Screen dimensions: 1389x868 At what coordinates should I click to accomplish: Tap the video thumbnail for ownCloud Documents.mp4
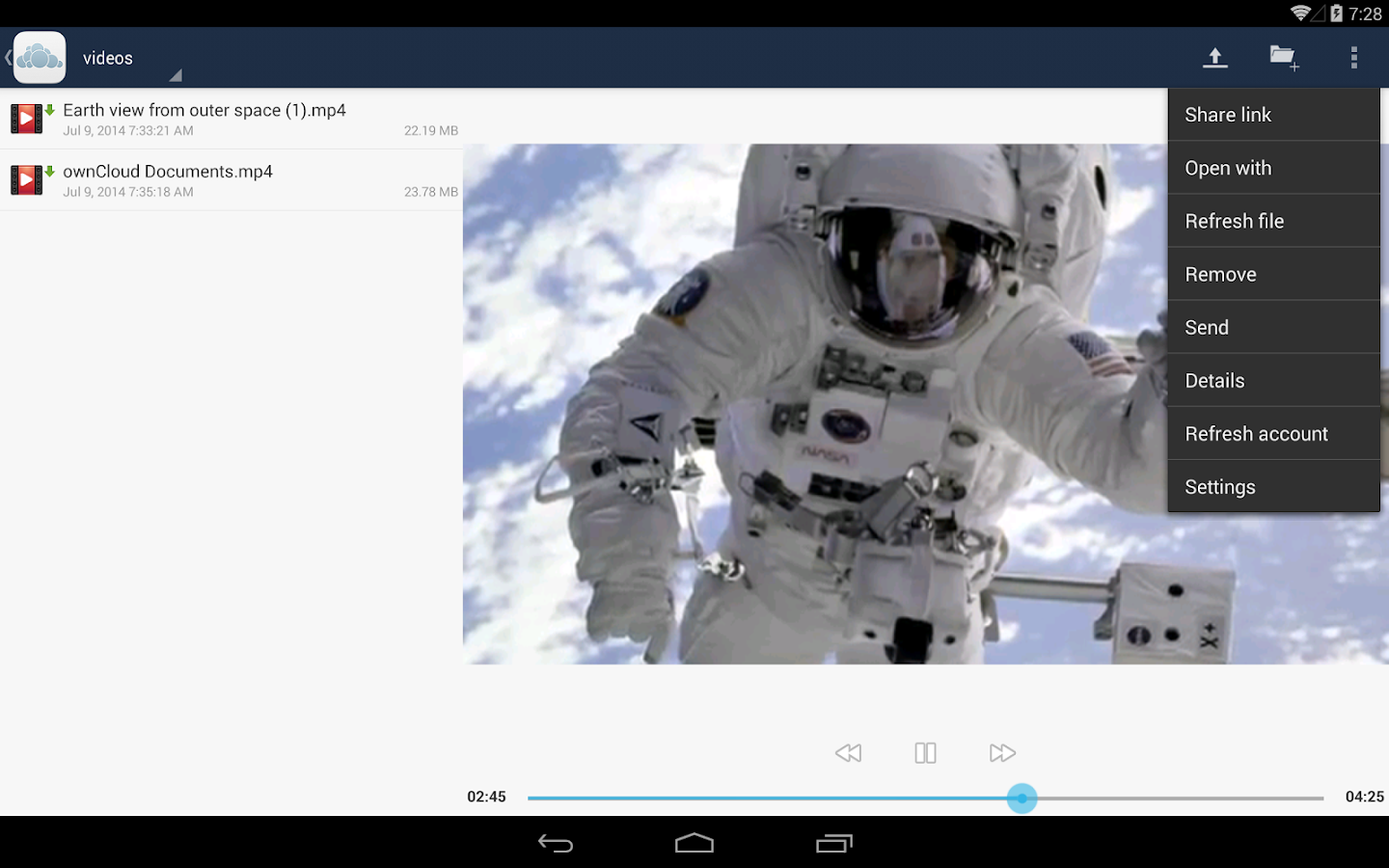click(x=27, y=179)
